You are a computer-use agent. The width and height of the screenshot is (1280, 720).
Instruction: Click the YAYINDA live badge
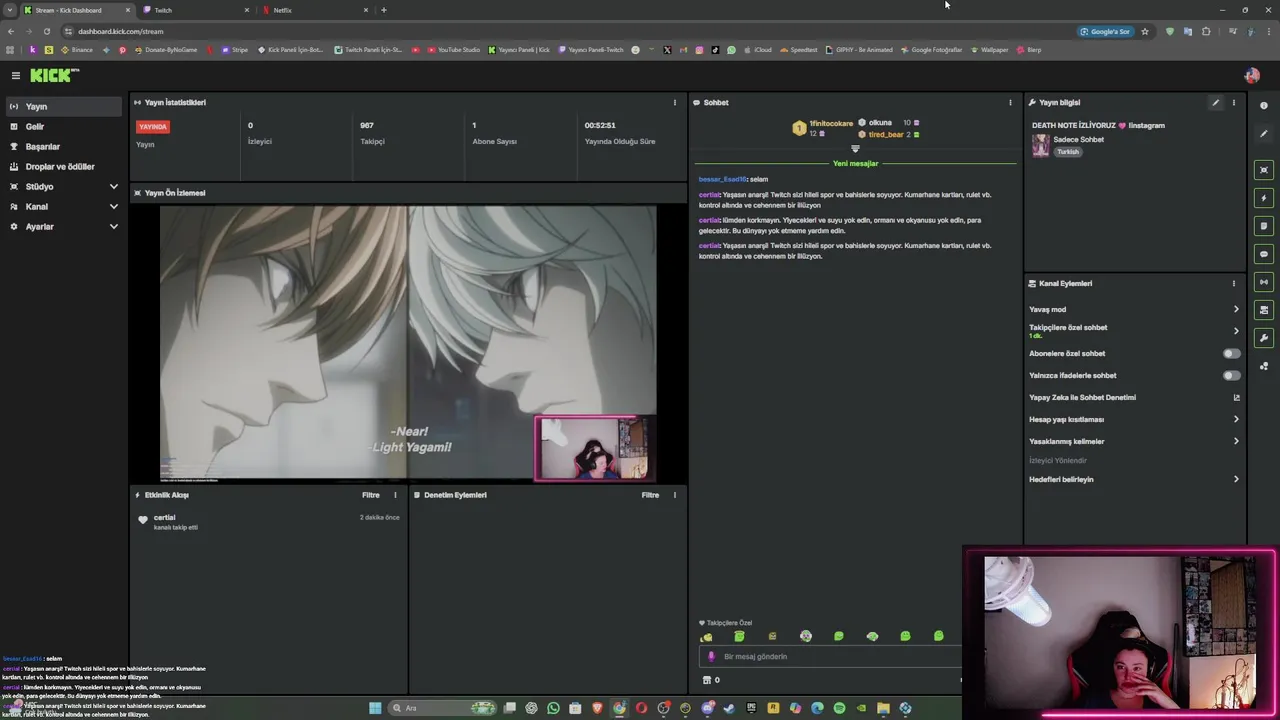(x=153, y=127)
